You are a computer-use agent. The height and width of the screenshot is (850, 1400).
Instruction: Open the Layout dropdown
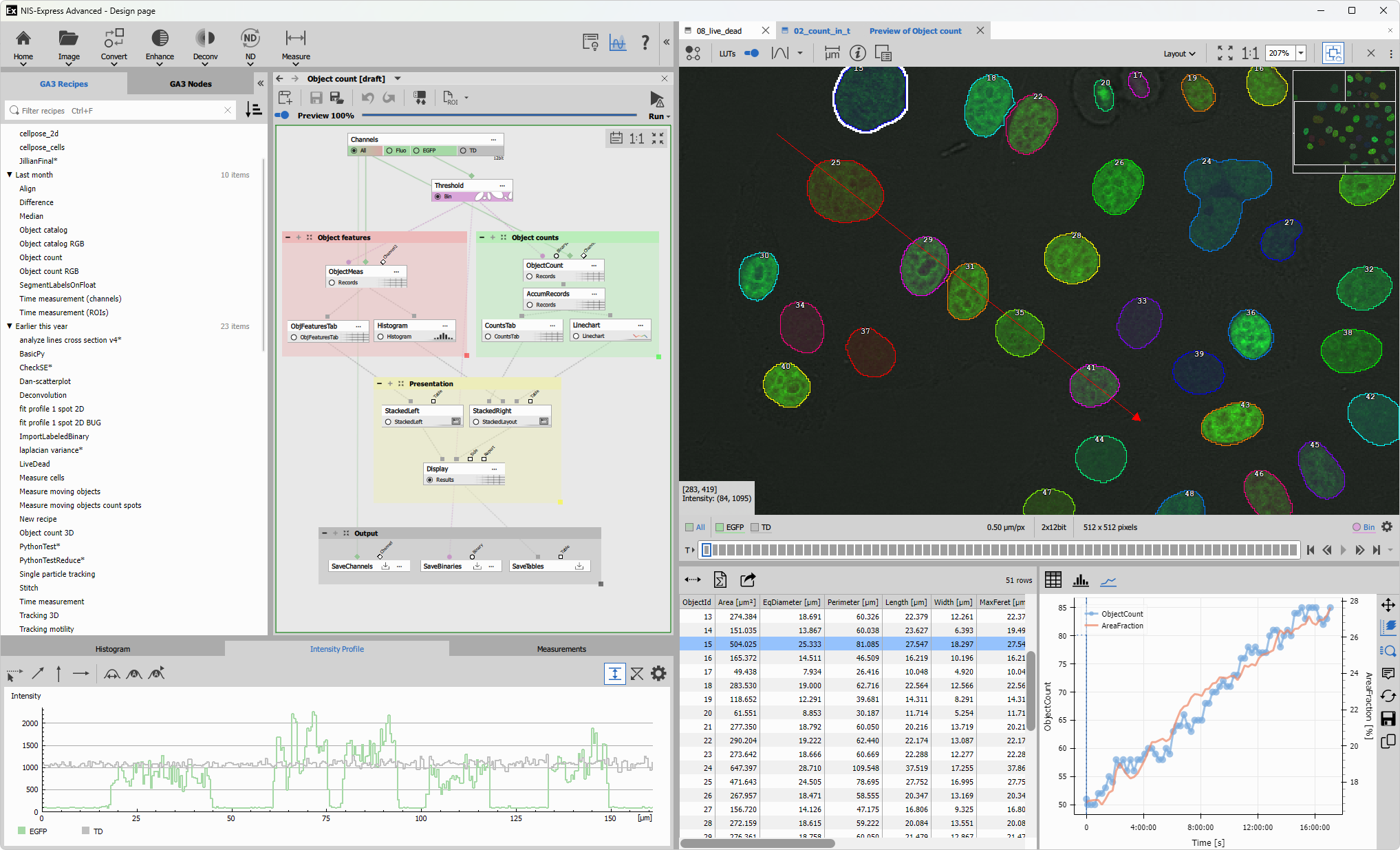(x=1179, y=54)
